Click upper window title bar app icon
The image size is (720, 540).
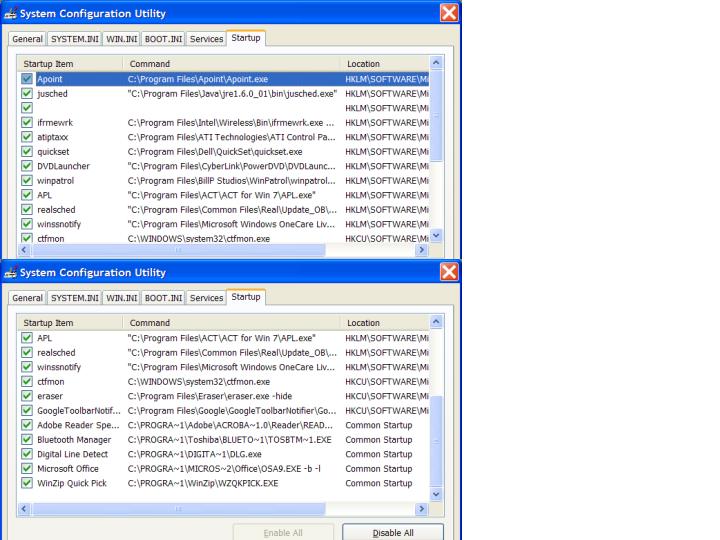pos(11,14)
